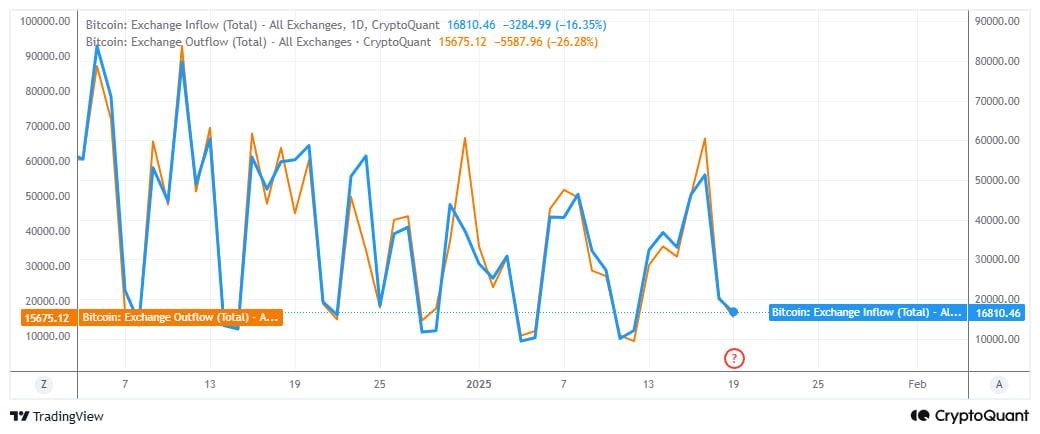Open the TradingView logo link
Screen dimensions: 1040x434
click(57, 416)
